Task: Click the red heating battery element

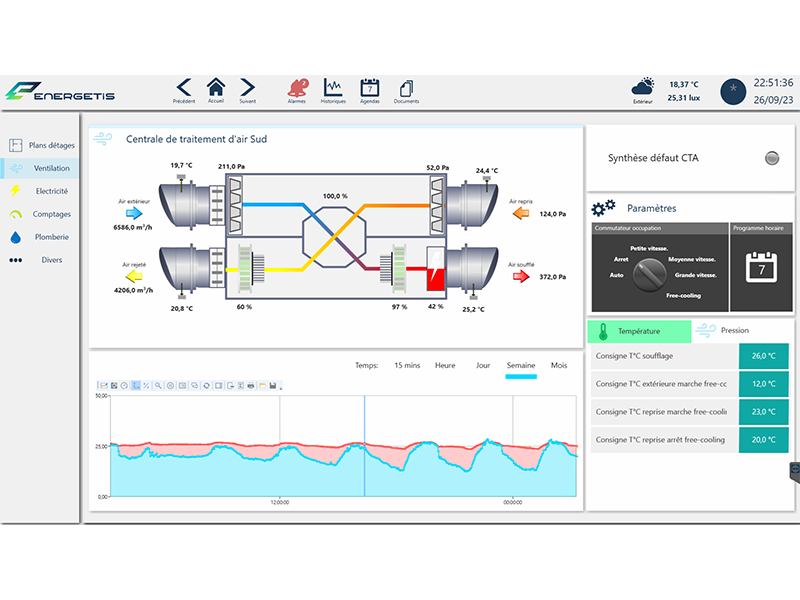Action: pyautogui.click(x=436, y=269)
